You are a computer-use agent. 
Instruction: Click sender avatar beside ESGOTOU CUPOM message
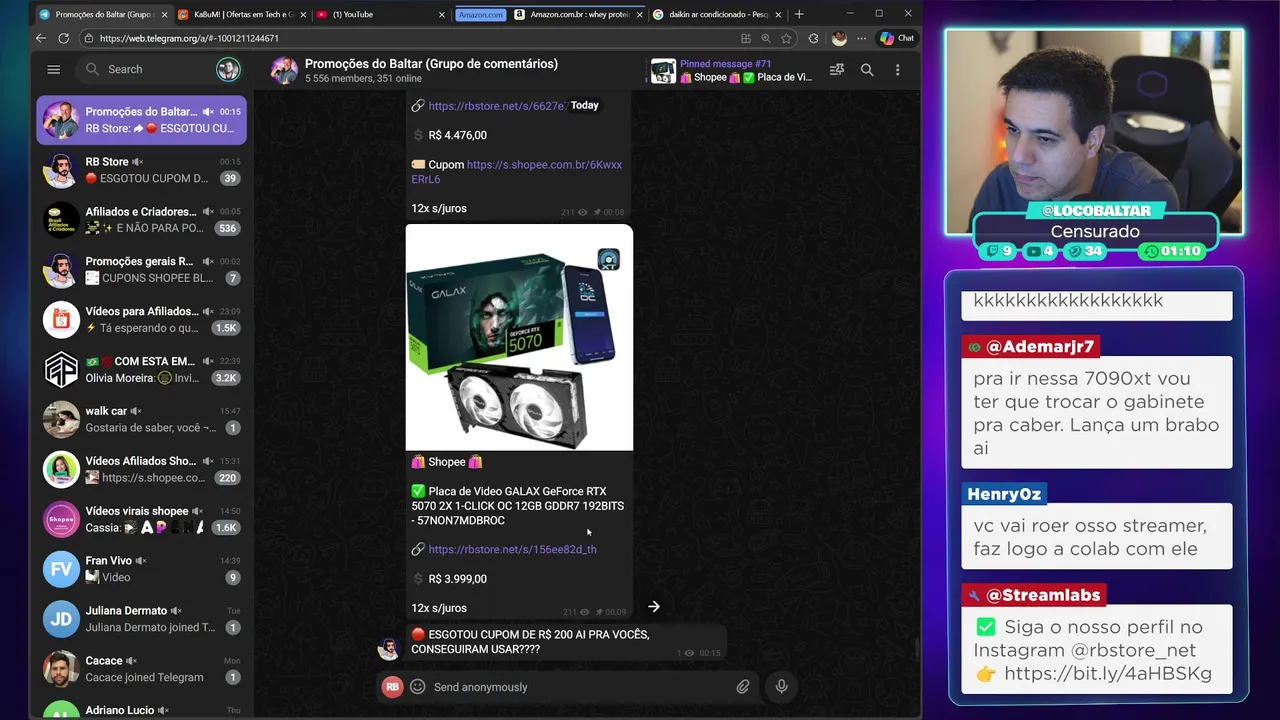point(388,648)
